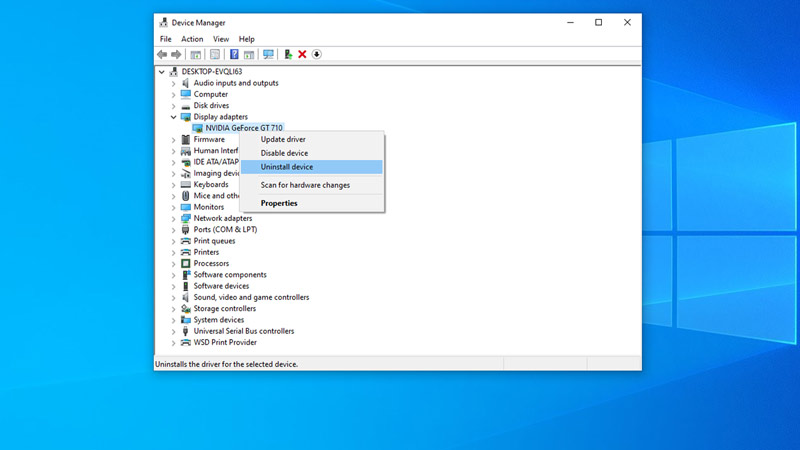Collapse the DESKTOP-EVQLI63 root node
The image size is (800, 450).
[x=162, y=72]
